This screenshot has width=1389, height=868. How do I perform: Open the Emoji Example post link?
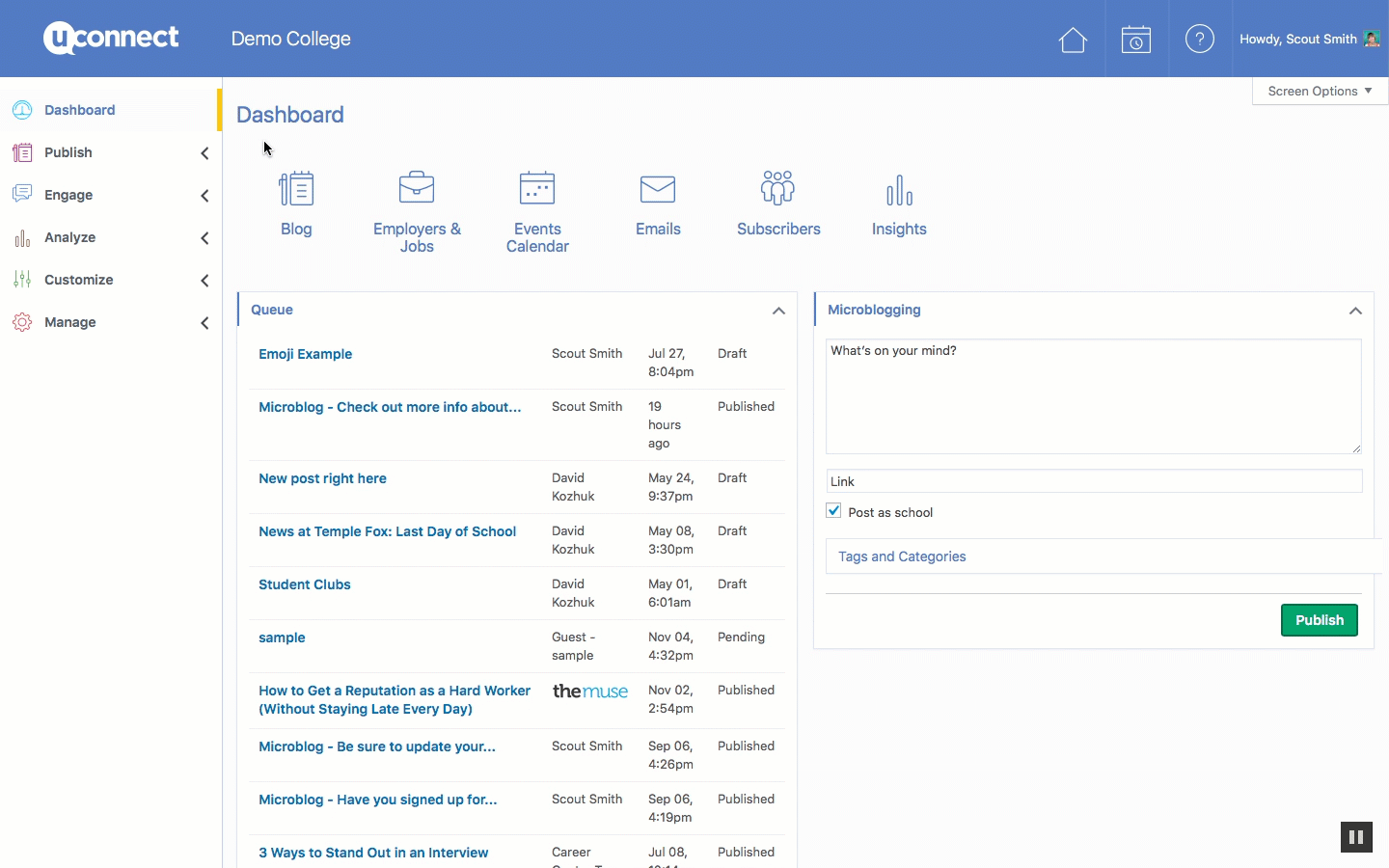pos(305,354)
